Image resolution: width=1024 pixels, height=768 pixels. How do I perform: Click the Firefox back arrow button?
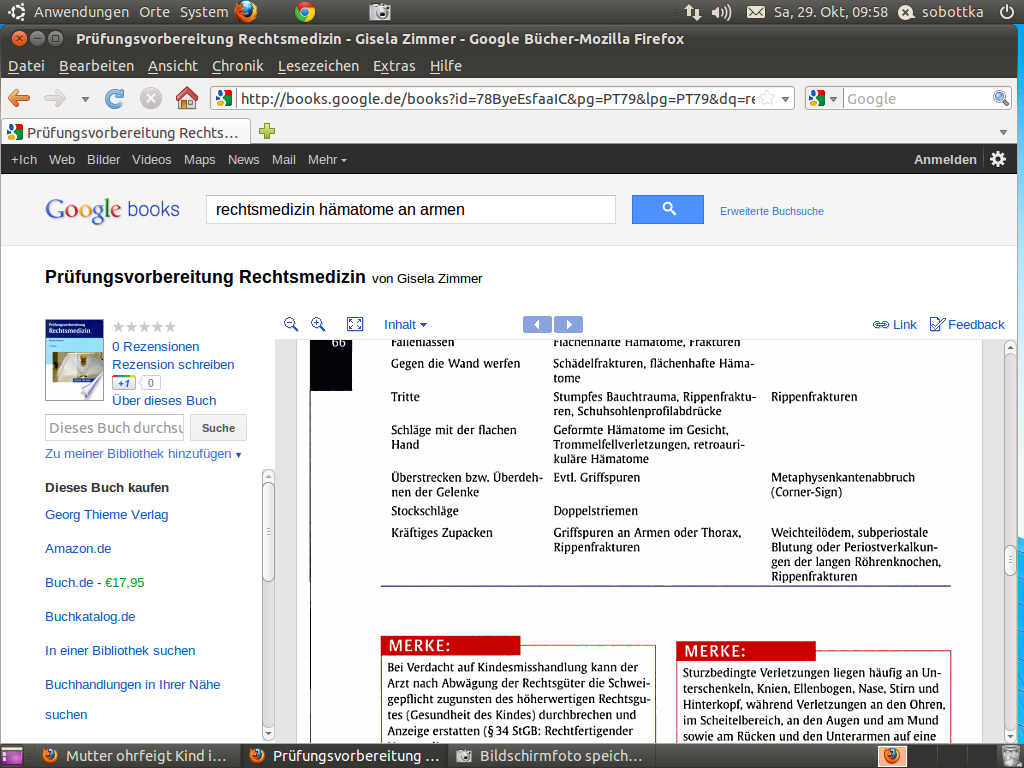[20, 99]
